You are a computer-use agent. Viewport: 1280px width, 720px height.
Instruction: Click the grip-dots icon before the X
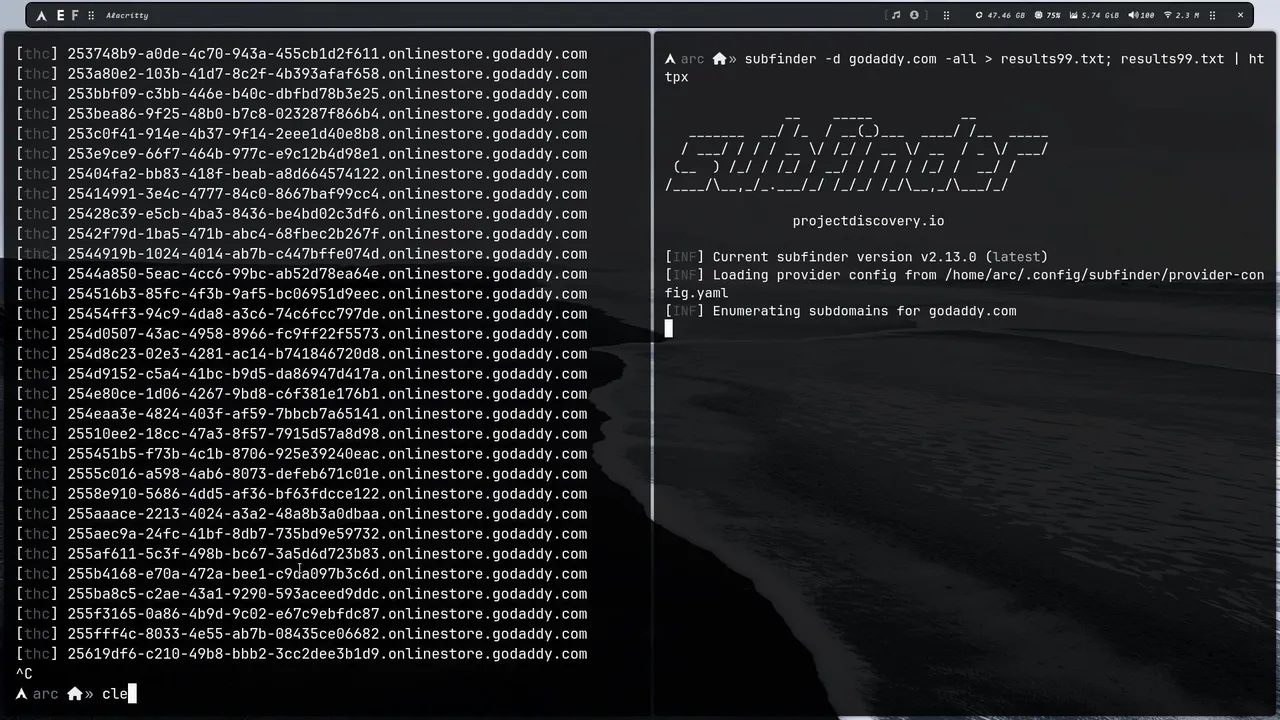(1212, 15)
